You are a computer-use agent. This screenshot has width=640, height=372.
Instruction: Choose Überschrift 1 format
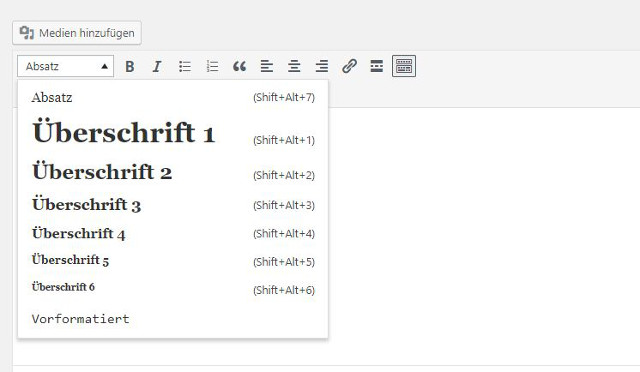click(x=173, y=133)
